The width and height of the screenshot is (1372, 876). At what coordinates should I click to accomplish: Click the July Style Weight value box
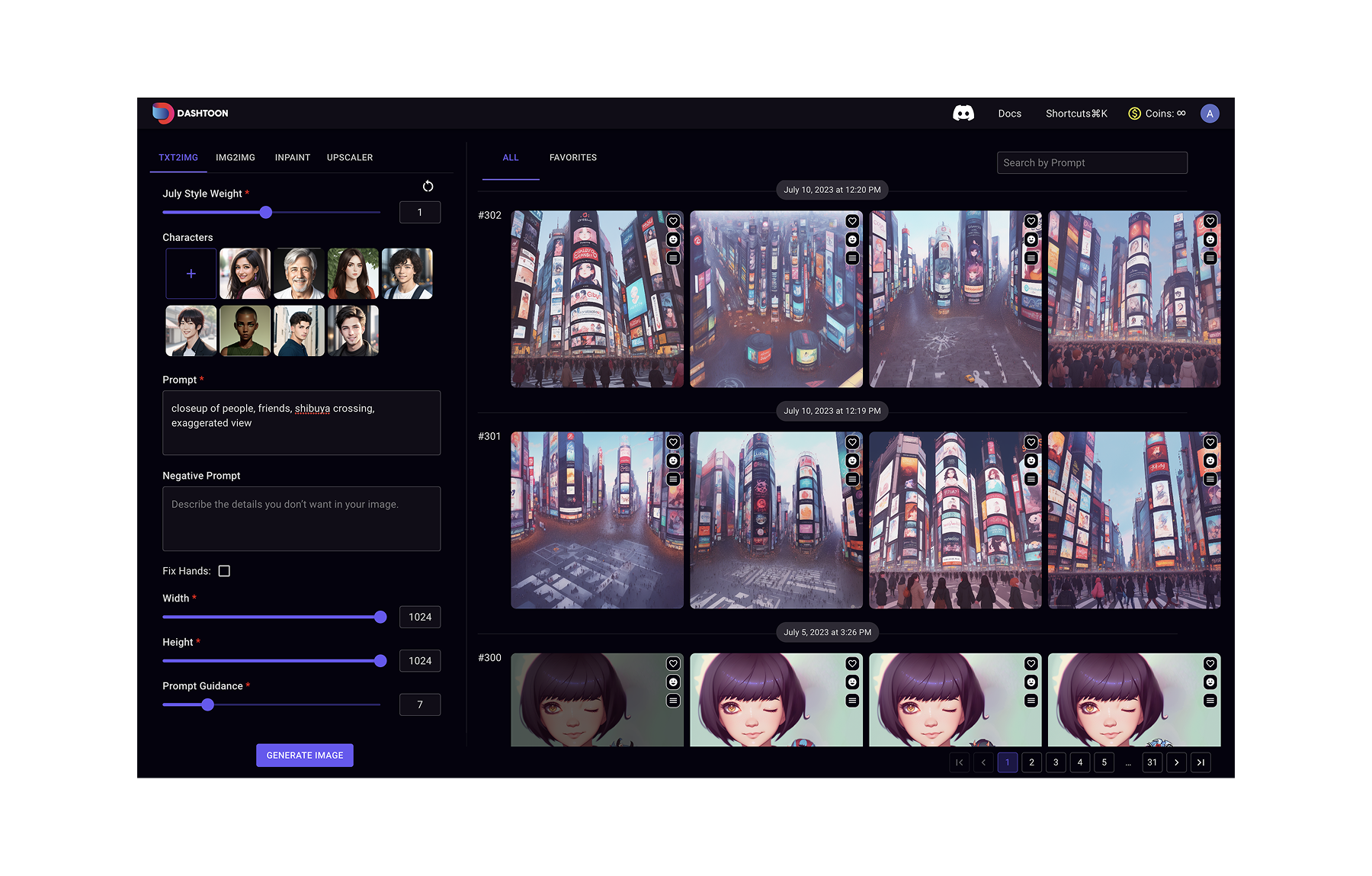[x=420, y=213]
